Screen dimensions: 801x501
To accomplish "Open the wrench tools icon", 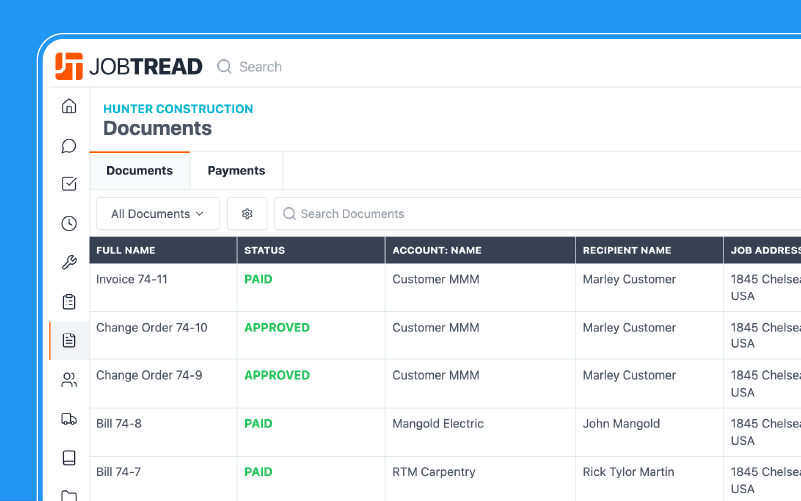I will (x=69, y=263).
